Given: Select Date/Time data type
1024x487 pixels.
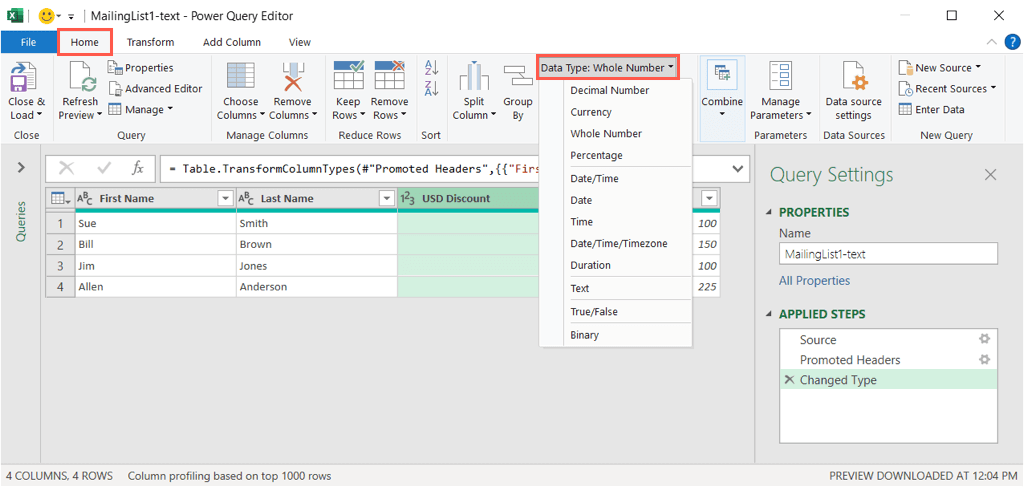Looking at the screenshot, I should pos(594,179).
